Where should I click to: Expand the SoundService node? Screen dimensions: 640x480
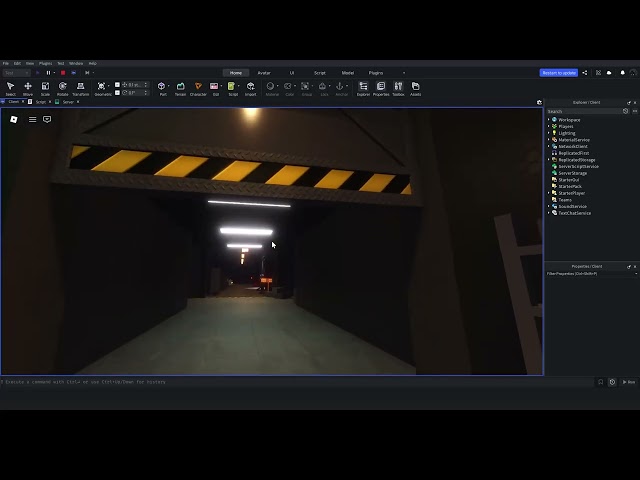point(549,207)
